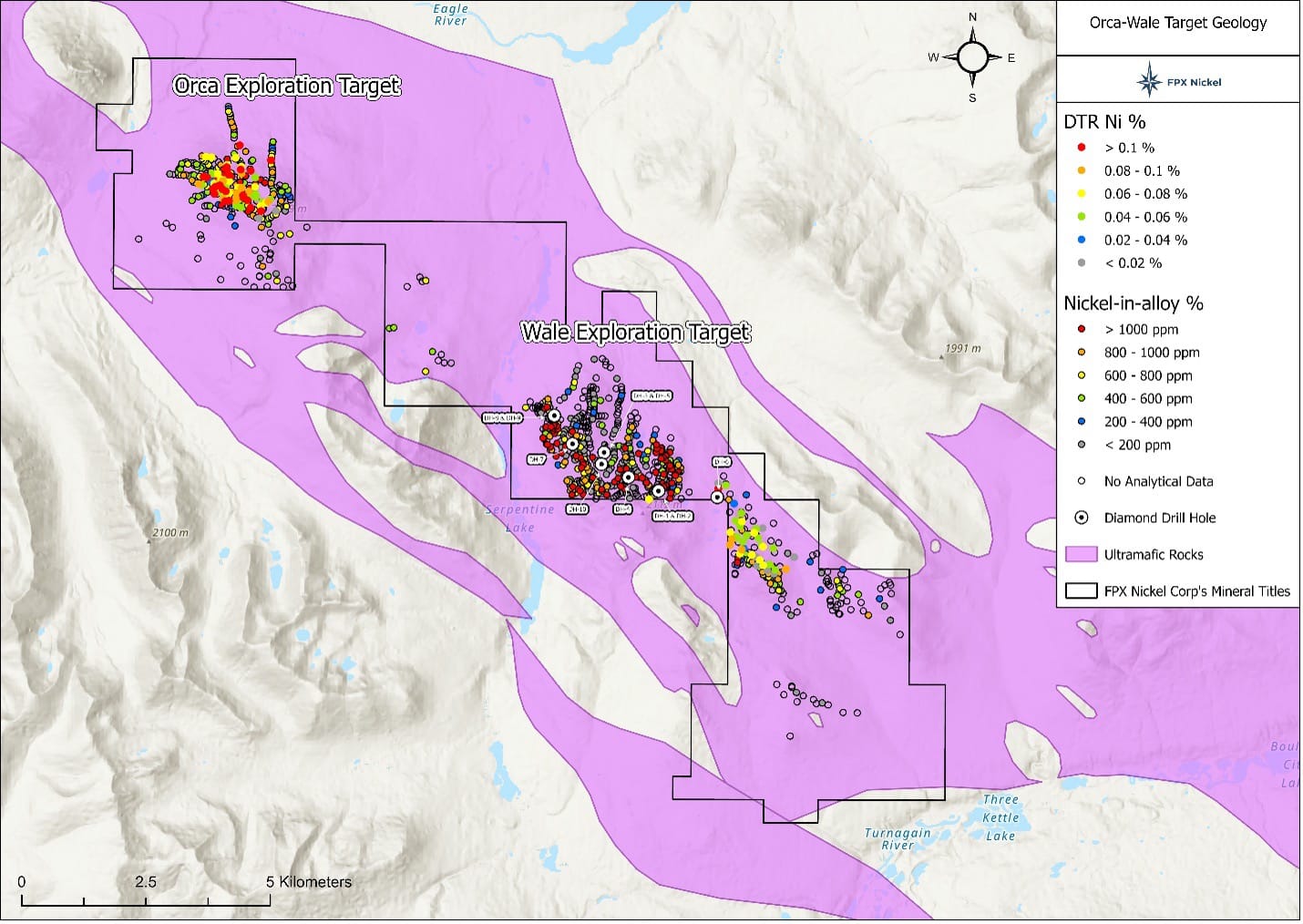Image resolution: width=1303 pixels, height=924 pixels.
Task: Click the Serpentine Lake label
Action: [x=519, y=518]
